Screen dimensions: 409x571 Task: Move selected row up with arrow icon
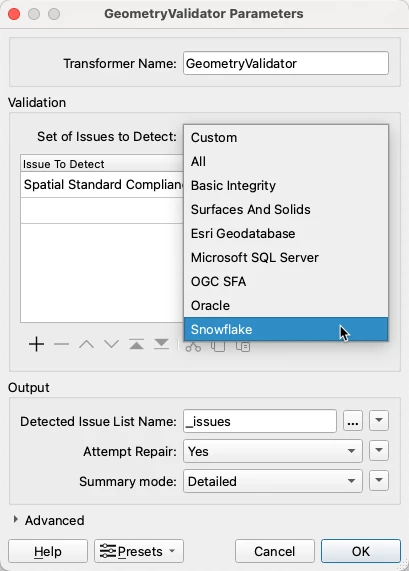[86, 344]
